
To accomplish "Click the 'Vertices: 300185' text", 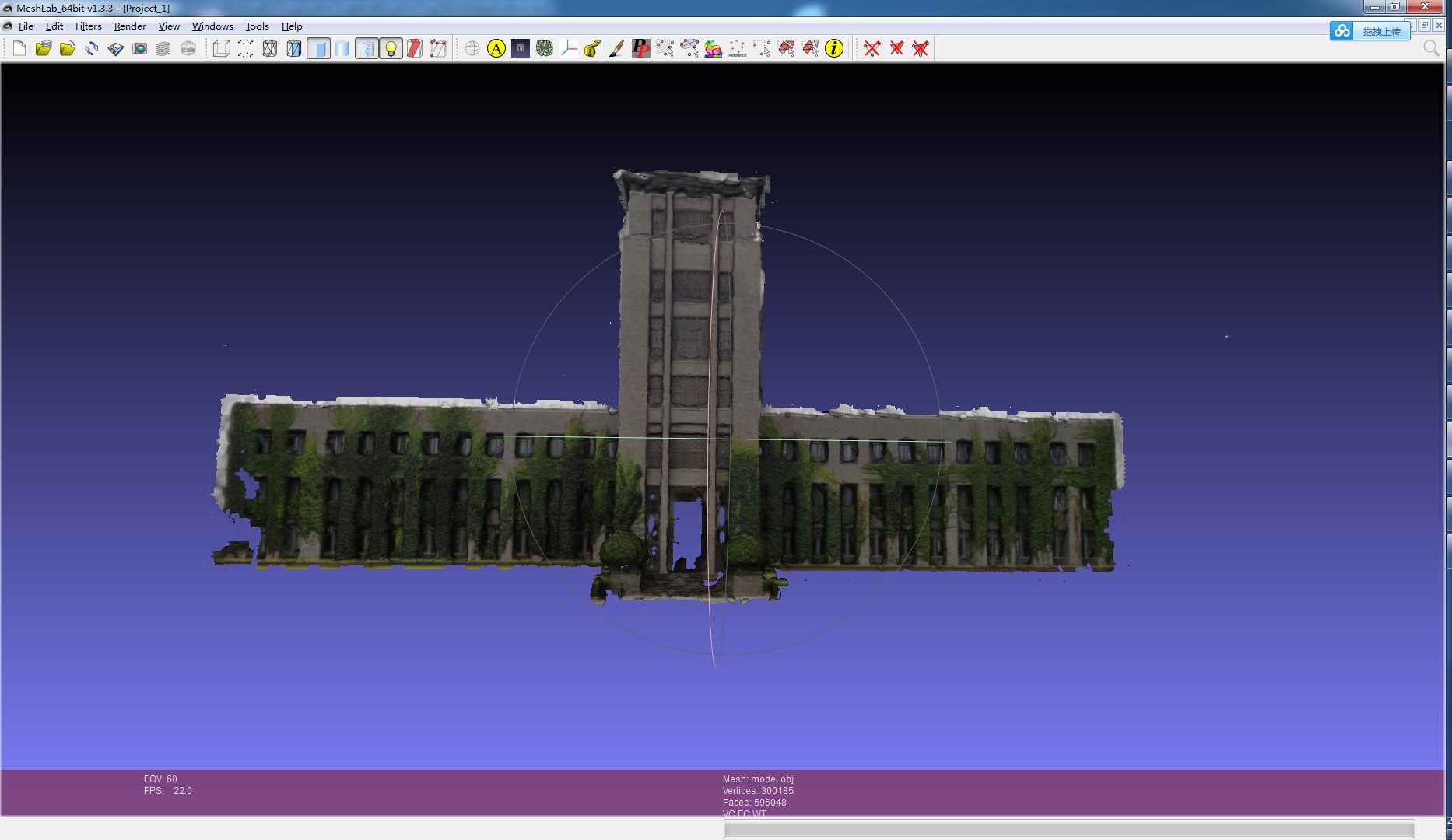I will pyautogui.click(x=758, y=791).
